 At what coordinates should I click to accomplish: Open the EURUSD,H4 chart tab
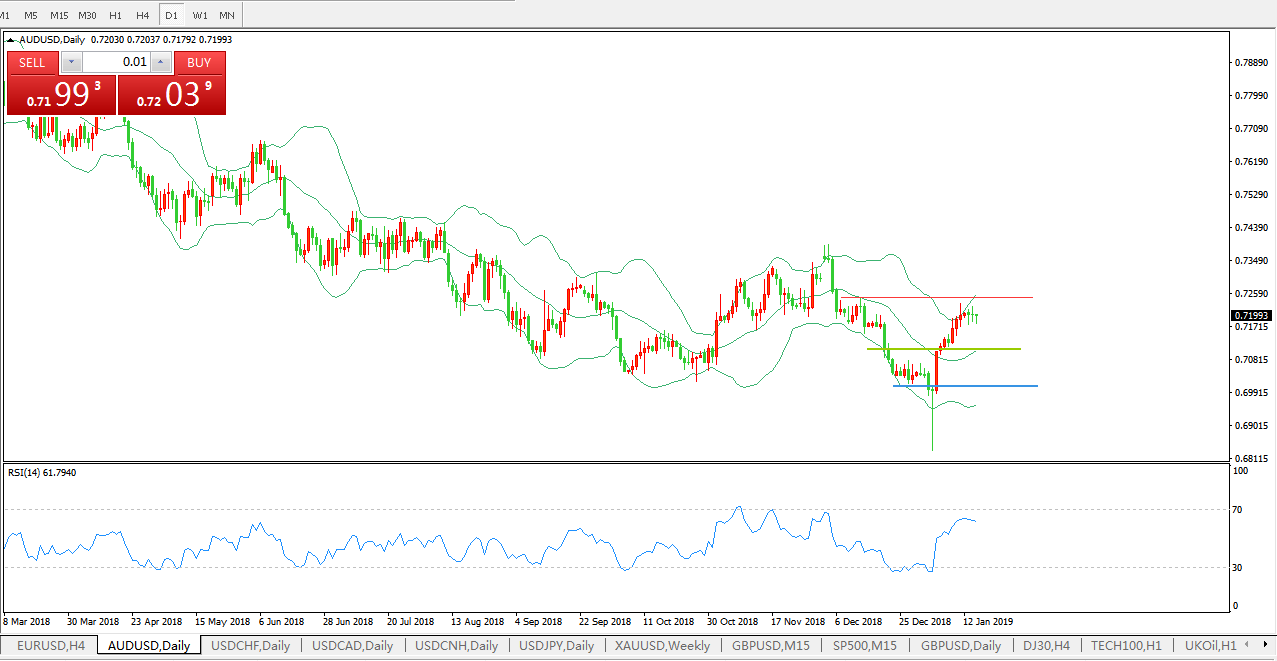(x=51, y=646)
